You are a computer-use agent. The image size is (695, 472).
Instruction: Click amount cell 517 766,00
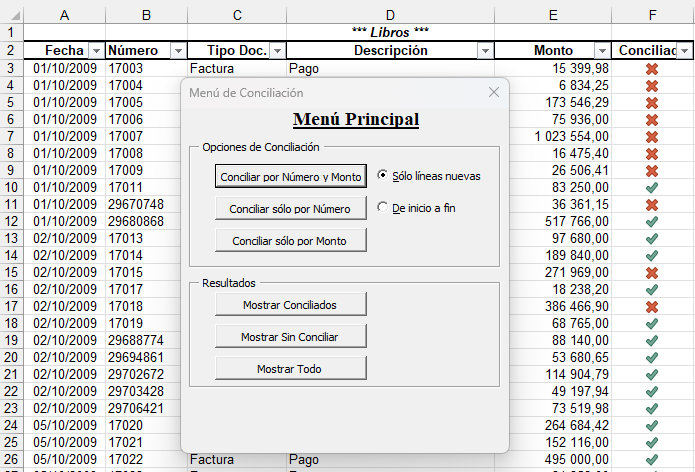tap(560, 221)
